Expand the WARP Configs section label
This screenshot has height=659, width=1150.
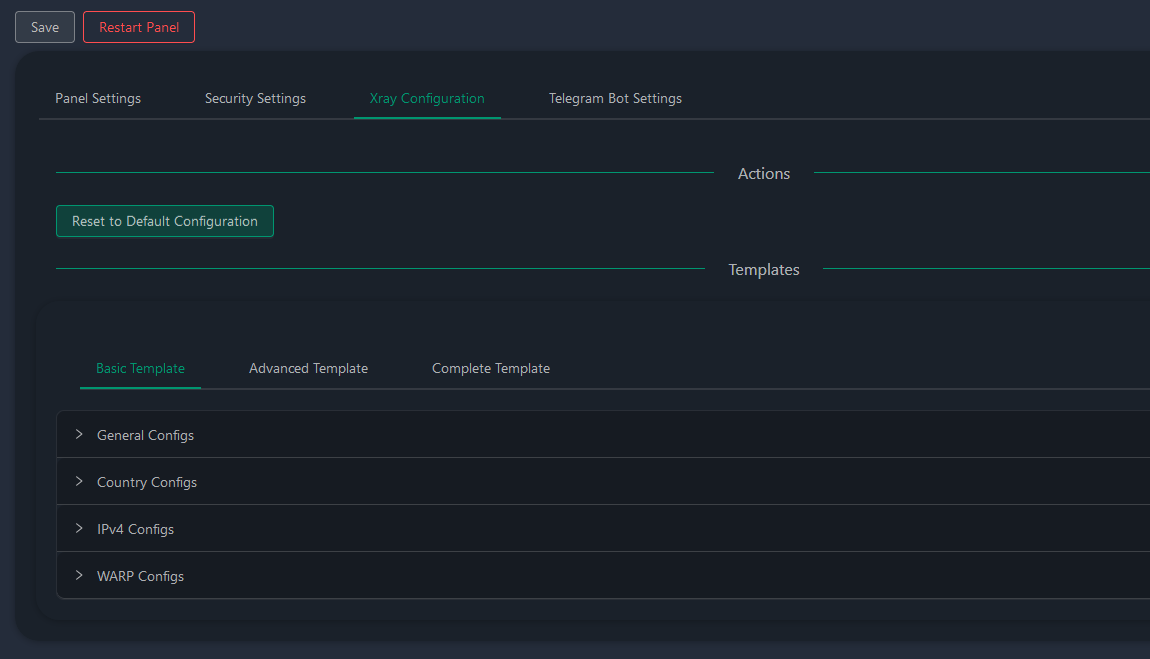click(x=140, y=576)
